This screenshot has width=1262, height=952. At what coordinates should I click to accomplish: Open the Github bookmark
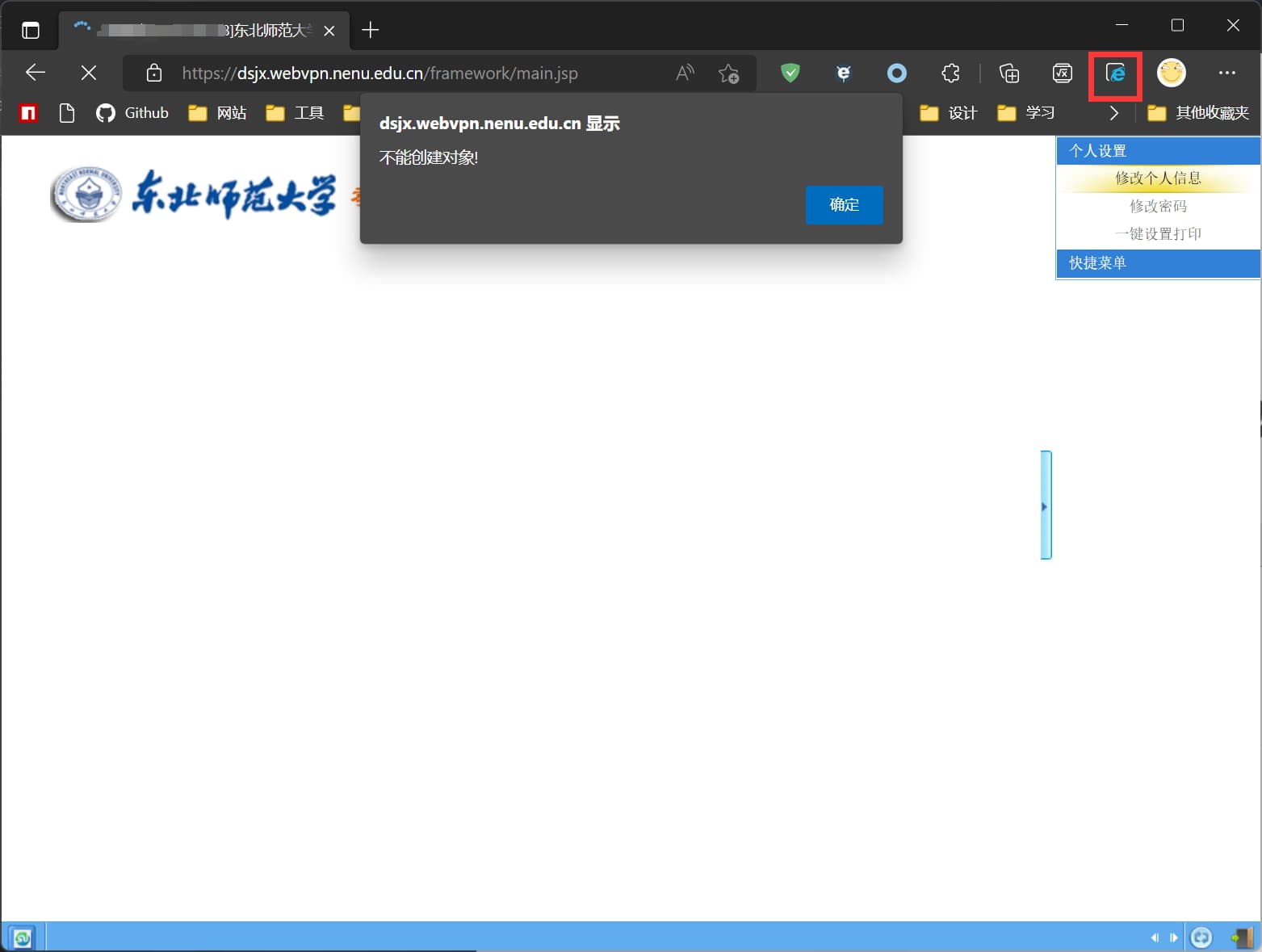point(132,113)
